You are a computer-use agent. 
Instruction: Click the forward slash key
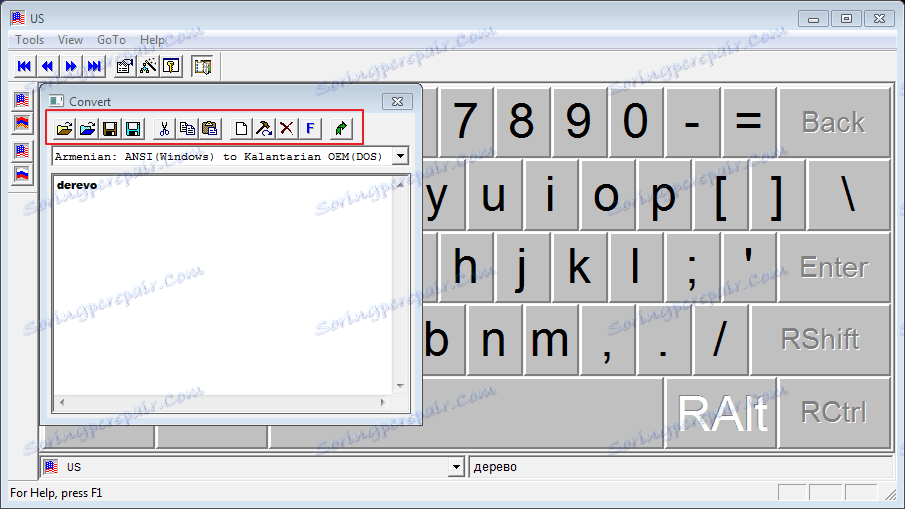[x=720, y=339]
